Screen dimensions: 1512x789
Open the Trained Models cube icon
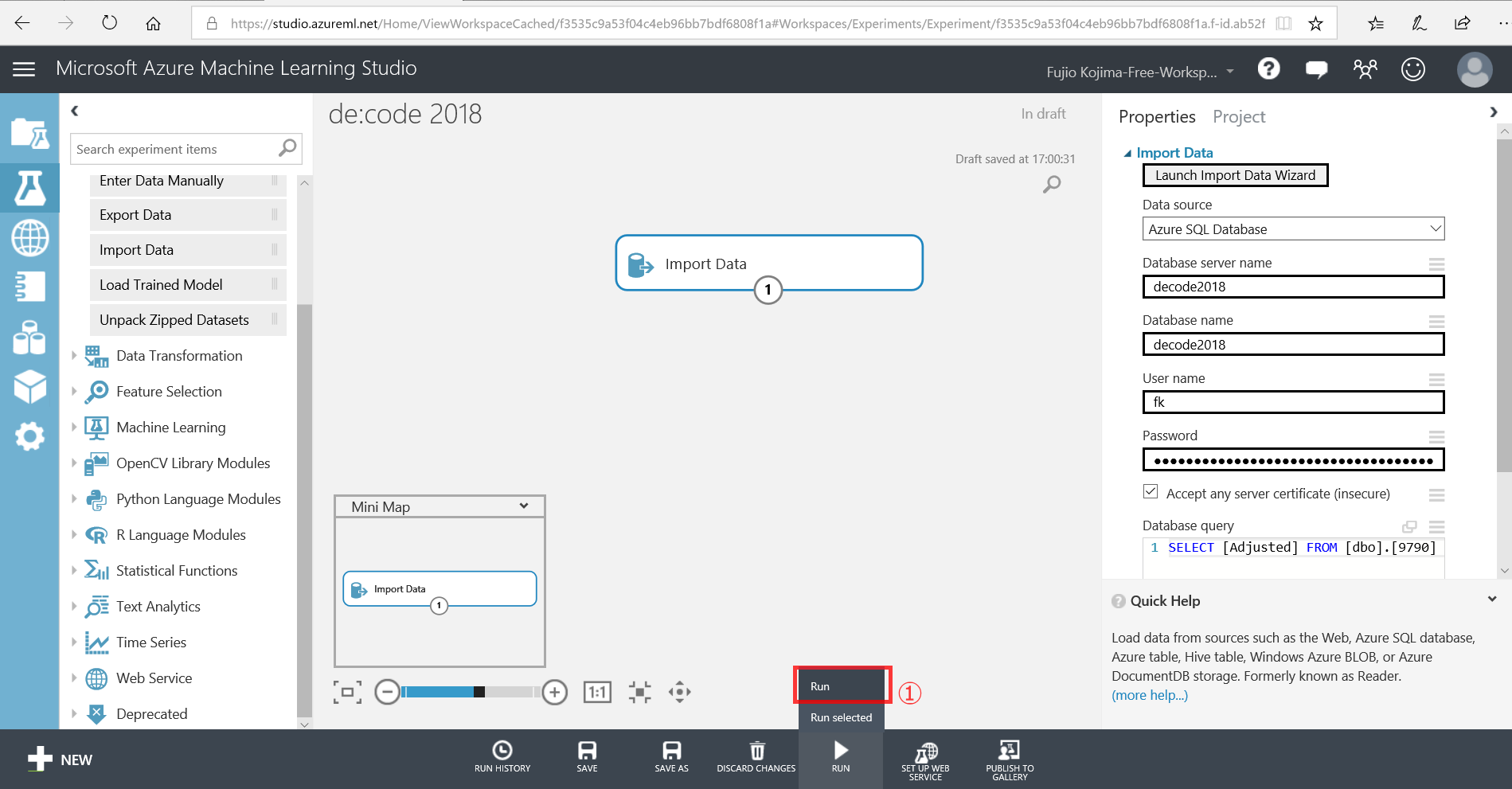29,387
